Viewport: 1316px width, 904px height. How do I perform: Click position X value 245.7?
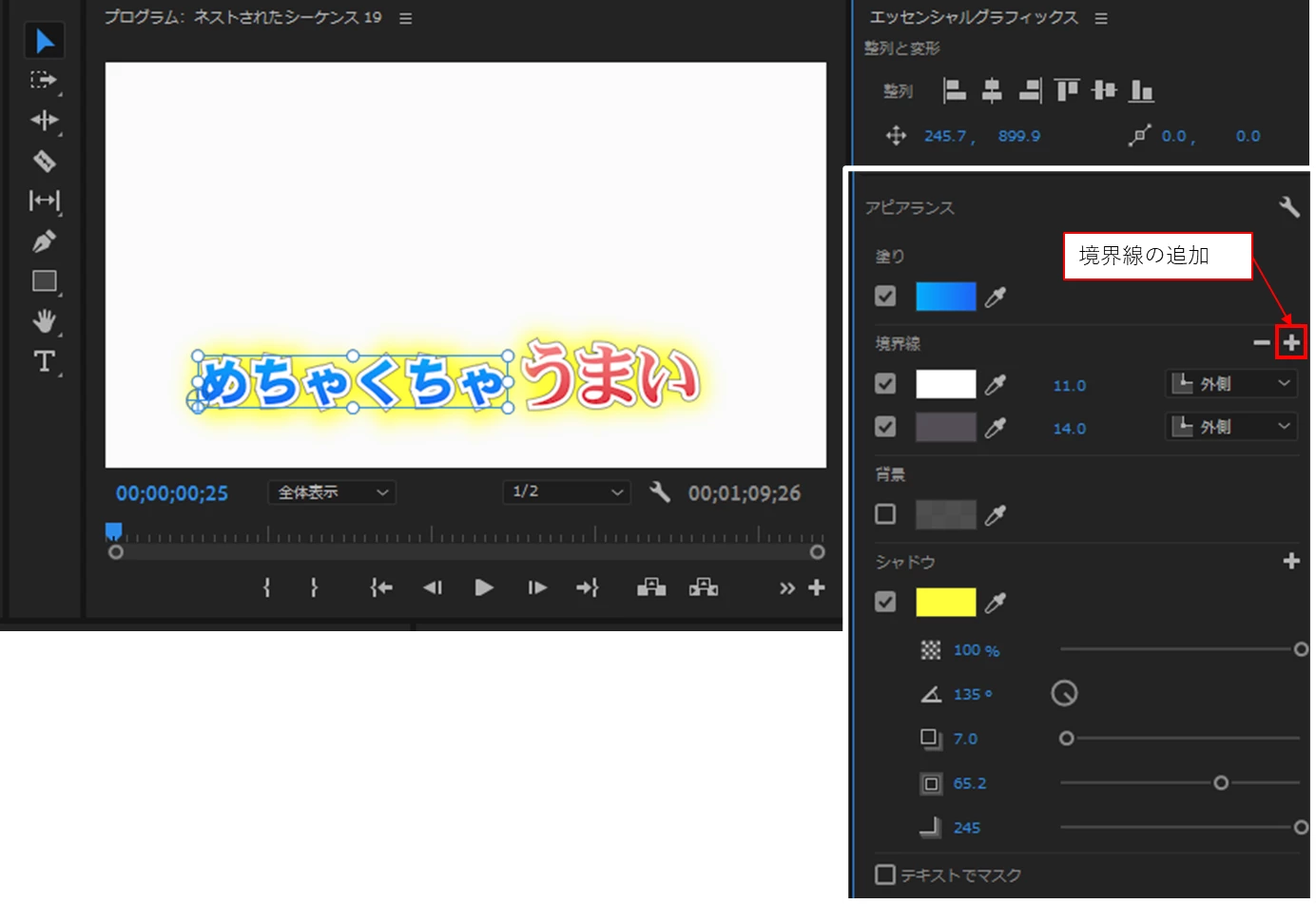945,136
